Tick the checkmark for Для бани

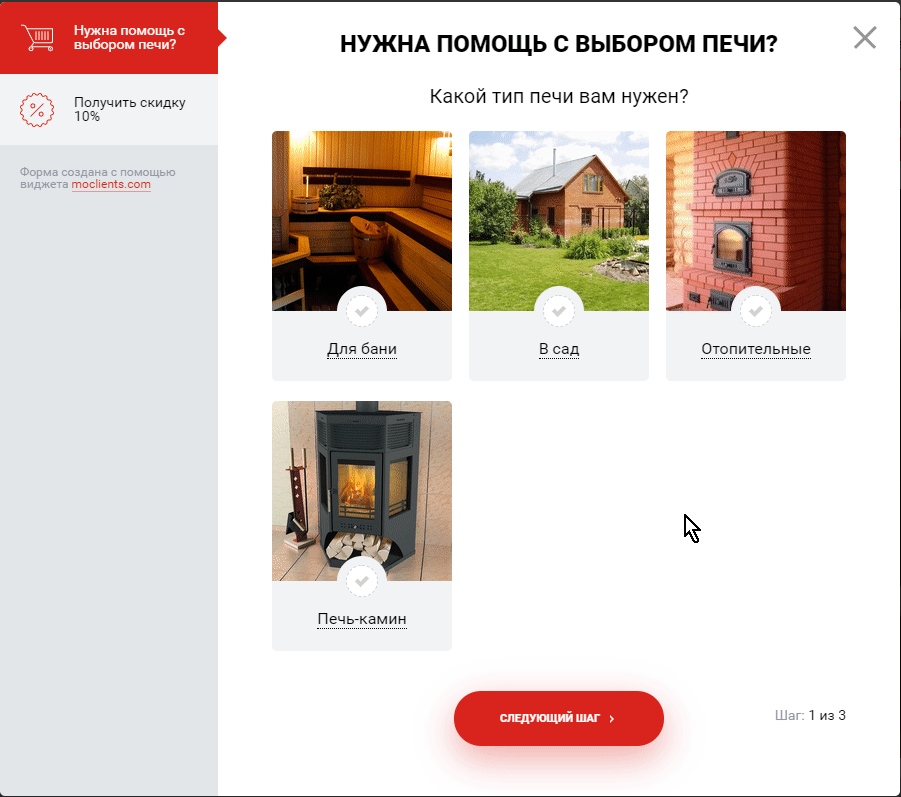tap(362, 311)
